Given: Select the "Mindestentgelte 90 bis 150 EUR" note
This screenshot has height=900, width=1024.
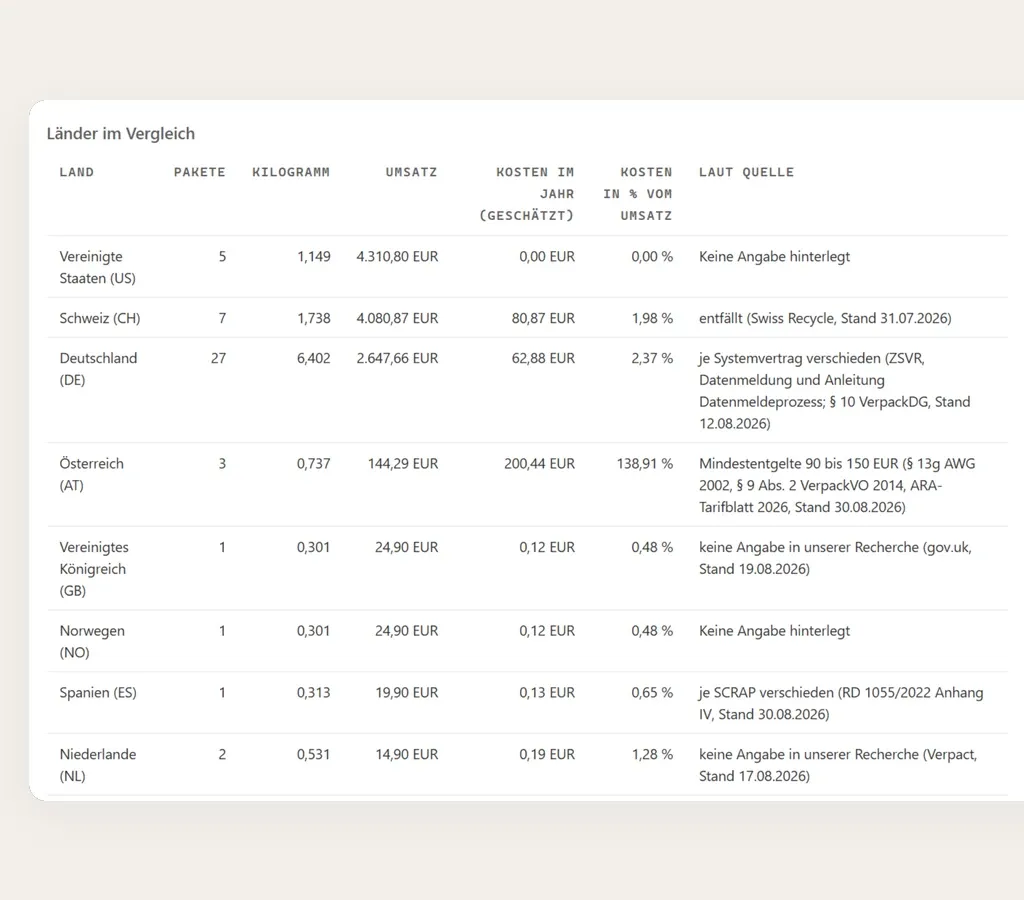Looking at the screenshot, I should (x=837, y=485).
